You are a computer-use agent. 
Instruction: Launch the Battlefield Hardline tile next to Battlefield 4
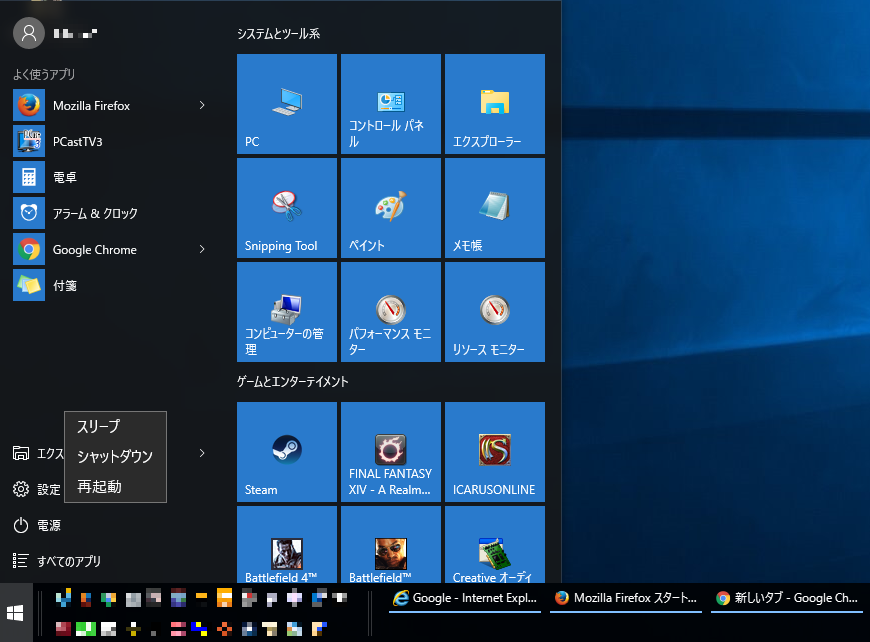(x=391, y=544)
